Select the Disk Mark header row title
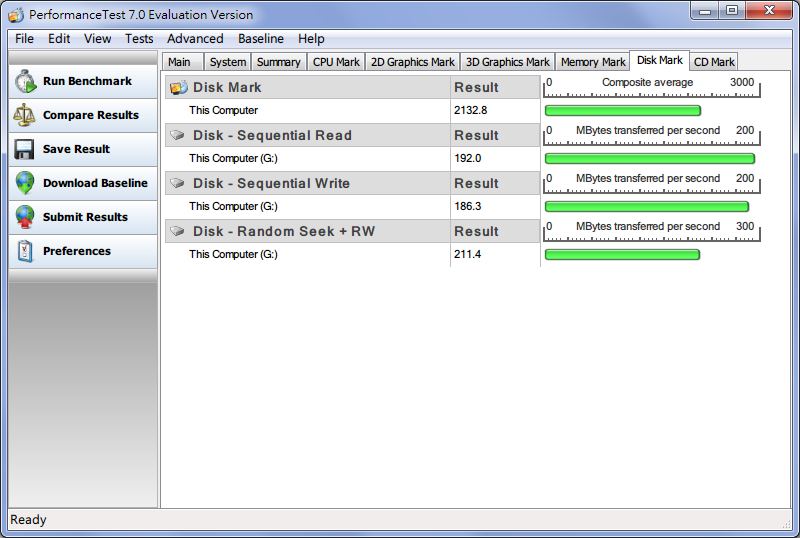800x538 pixels. (x=227, y=87)
